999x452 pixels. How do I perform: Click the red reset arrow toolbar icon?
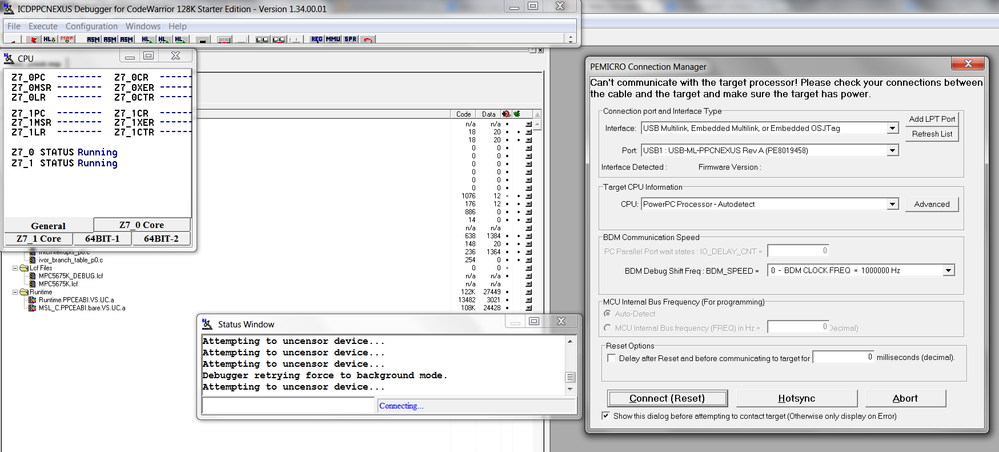pyautogui.click(x=367, y=40)
